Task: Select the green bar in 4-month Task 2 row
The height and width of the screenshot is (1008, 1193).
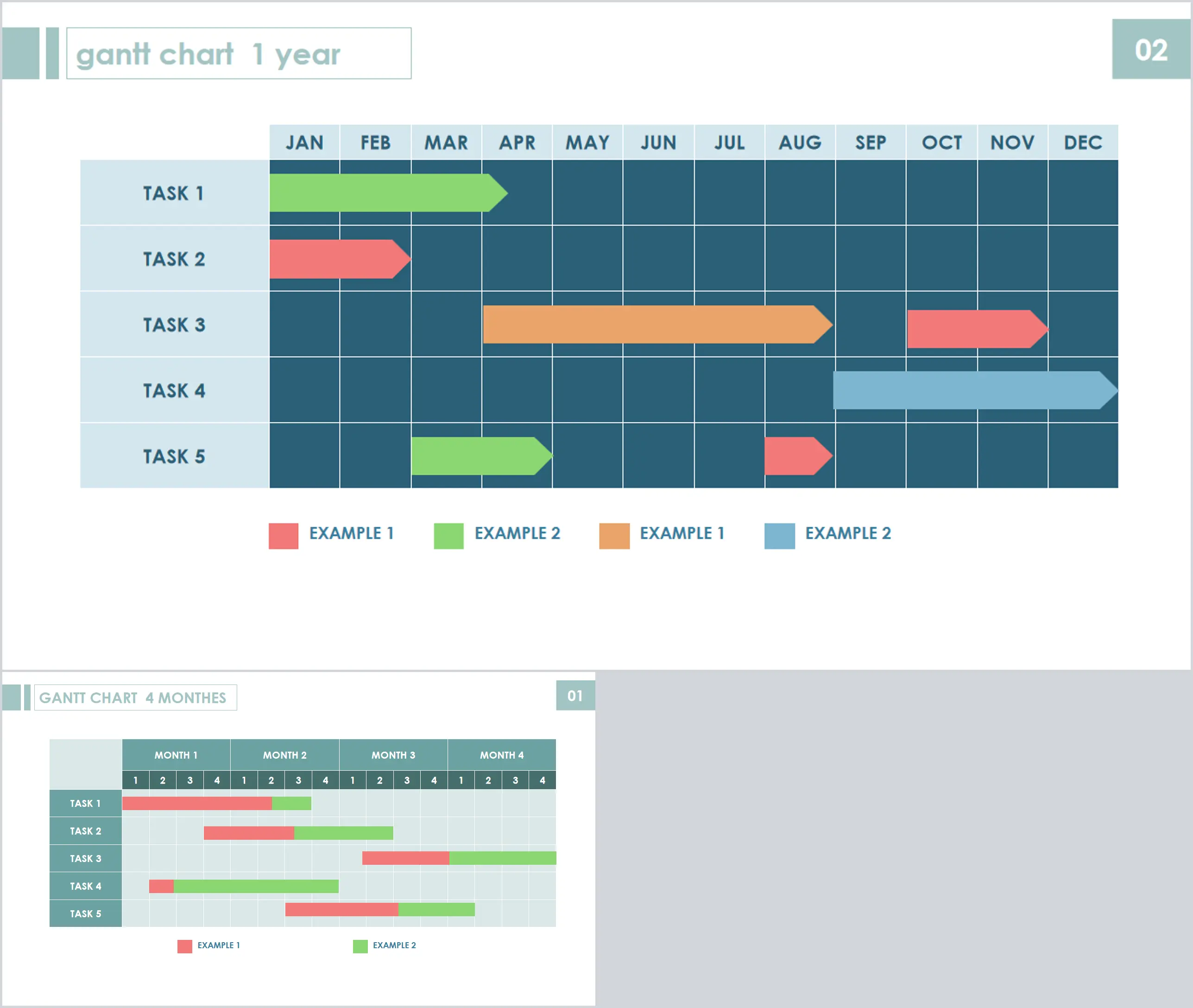Action: (x=343, y=832)
